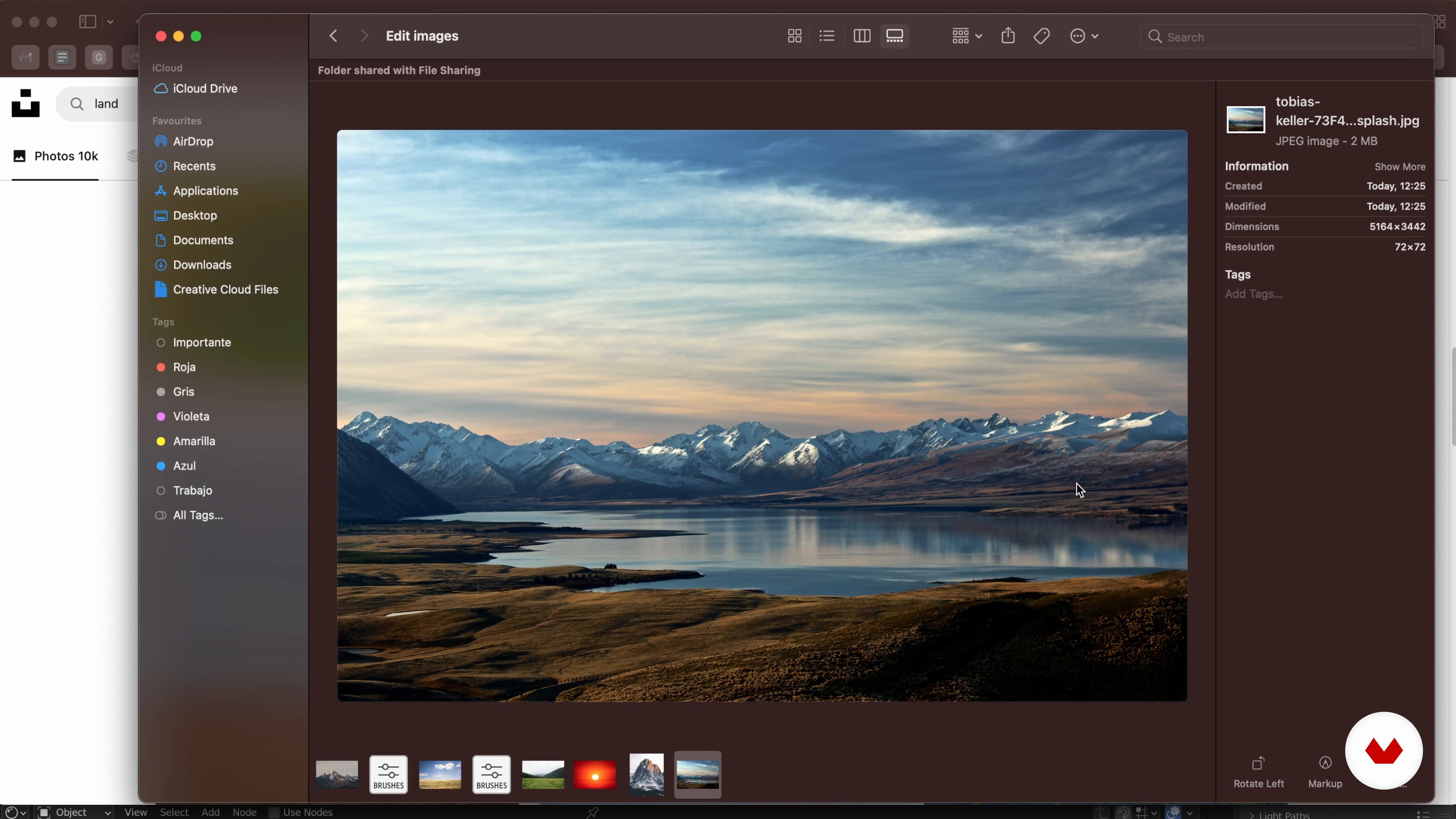Open Downloads in Finder sidebar
Screen dimensions: 1456x819
(x=193, y=265)
